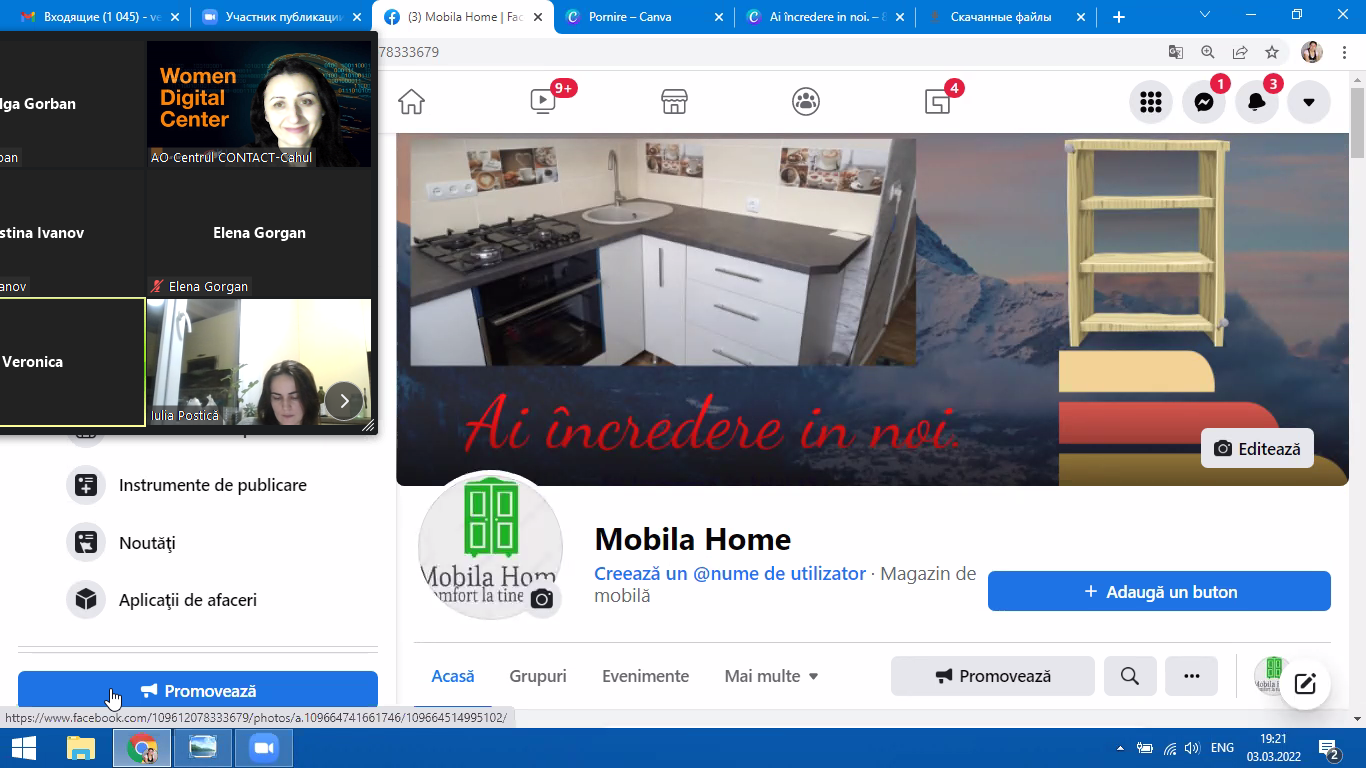Expand the account dropdown arrow
1366x768 pixels.
(1308, 102)
